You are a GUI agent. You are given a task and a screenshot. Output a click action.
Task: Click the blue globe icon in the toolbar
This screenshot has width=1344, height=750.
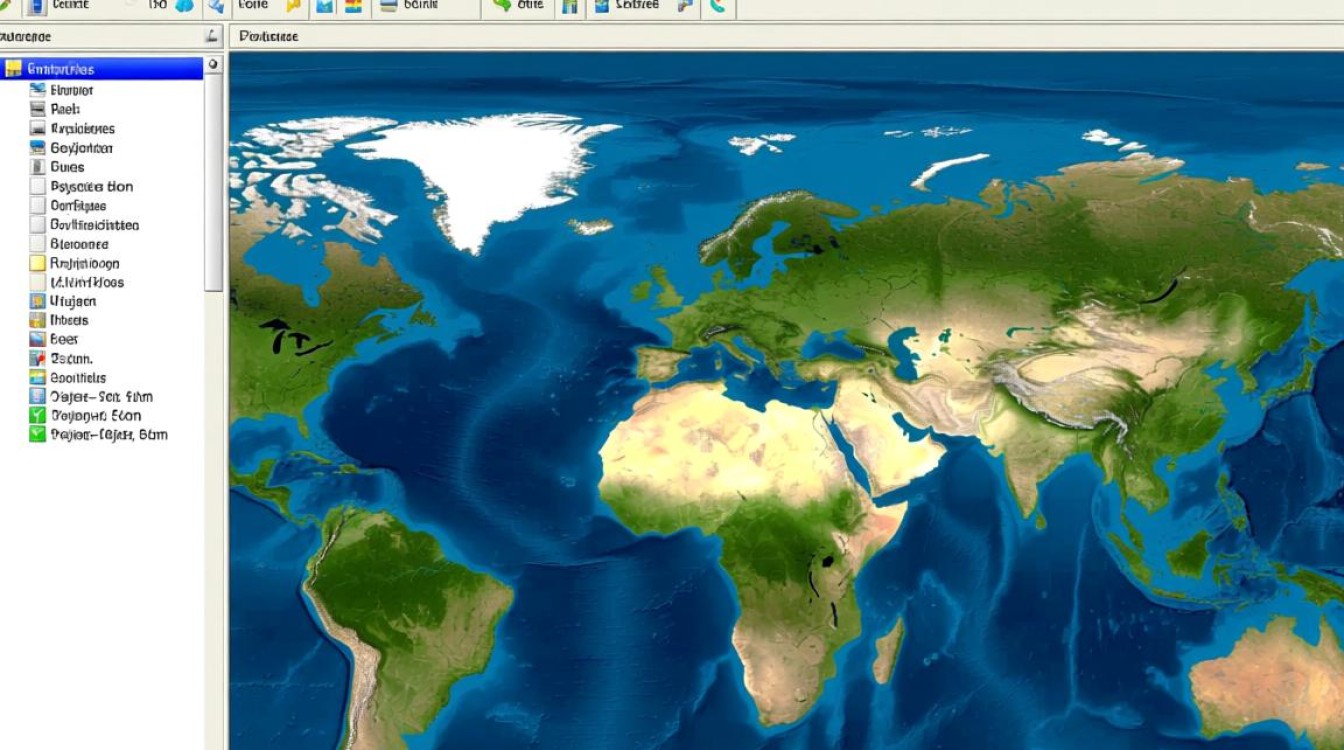(x=184, y=6)
